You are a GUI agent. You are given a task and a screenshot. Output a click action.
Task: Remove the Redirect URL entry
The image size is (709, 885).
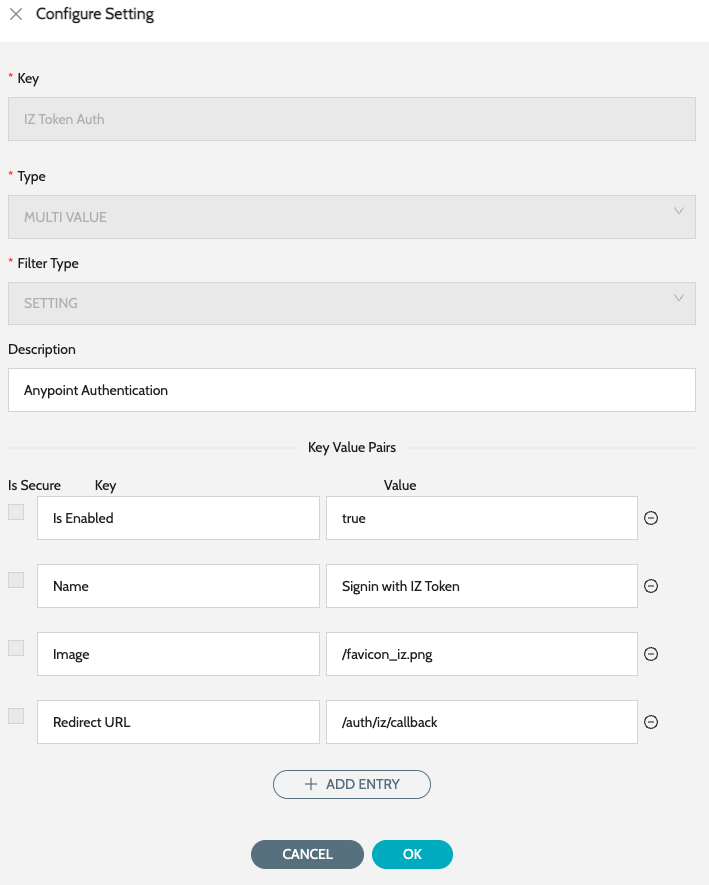651,722
